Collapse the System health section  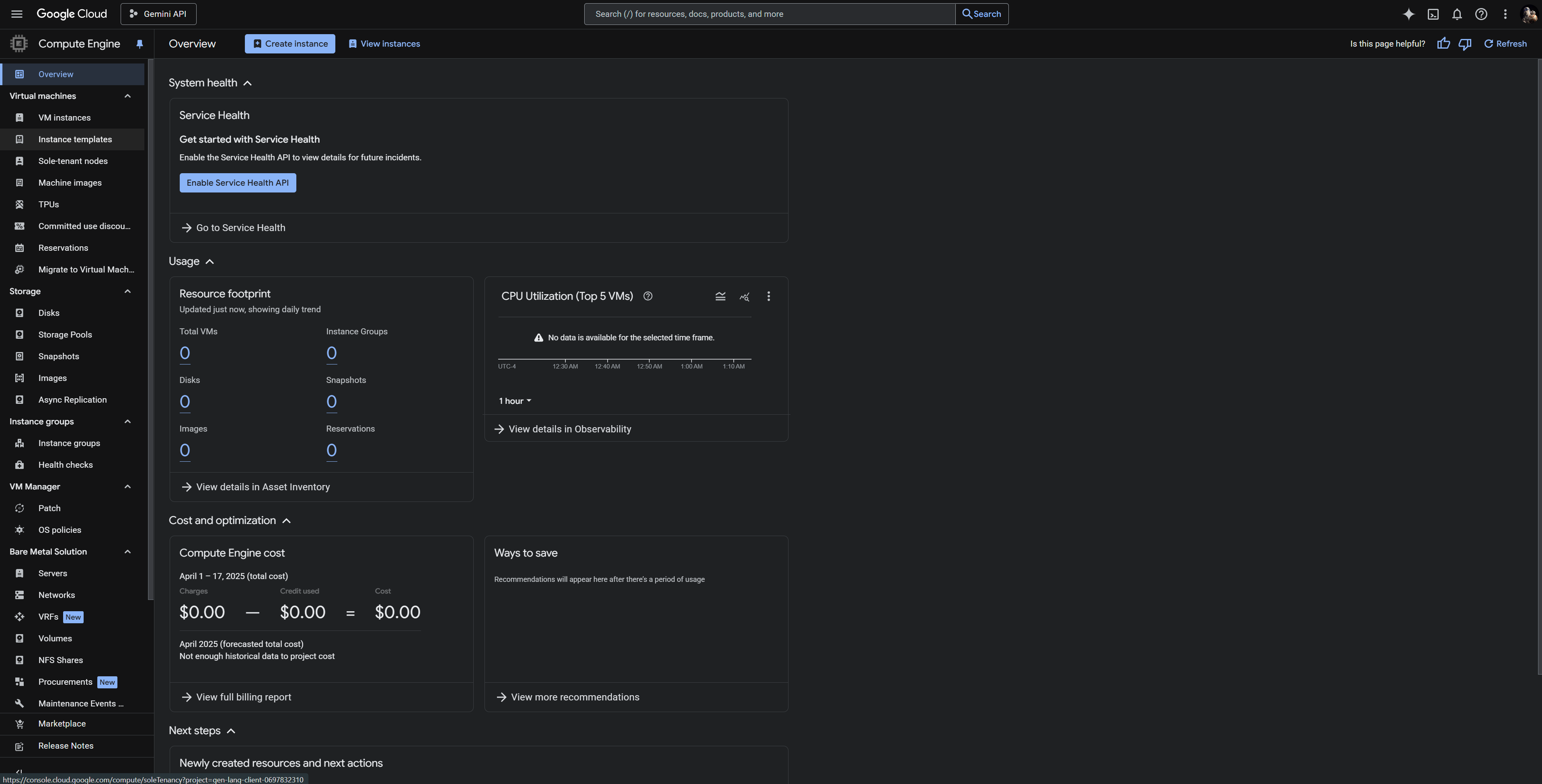click(x=247, y=83)
